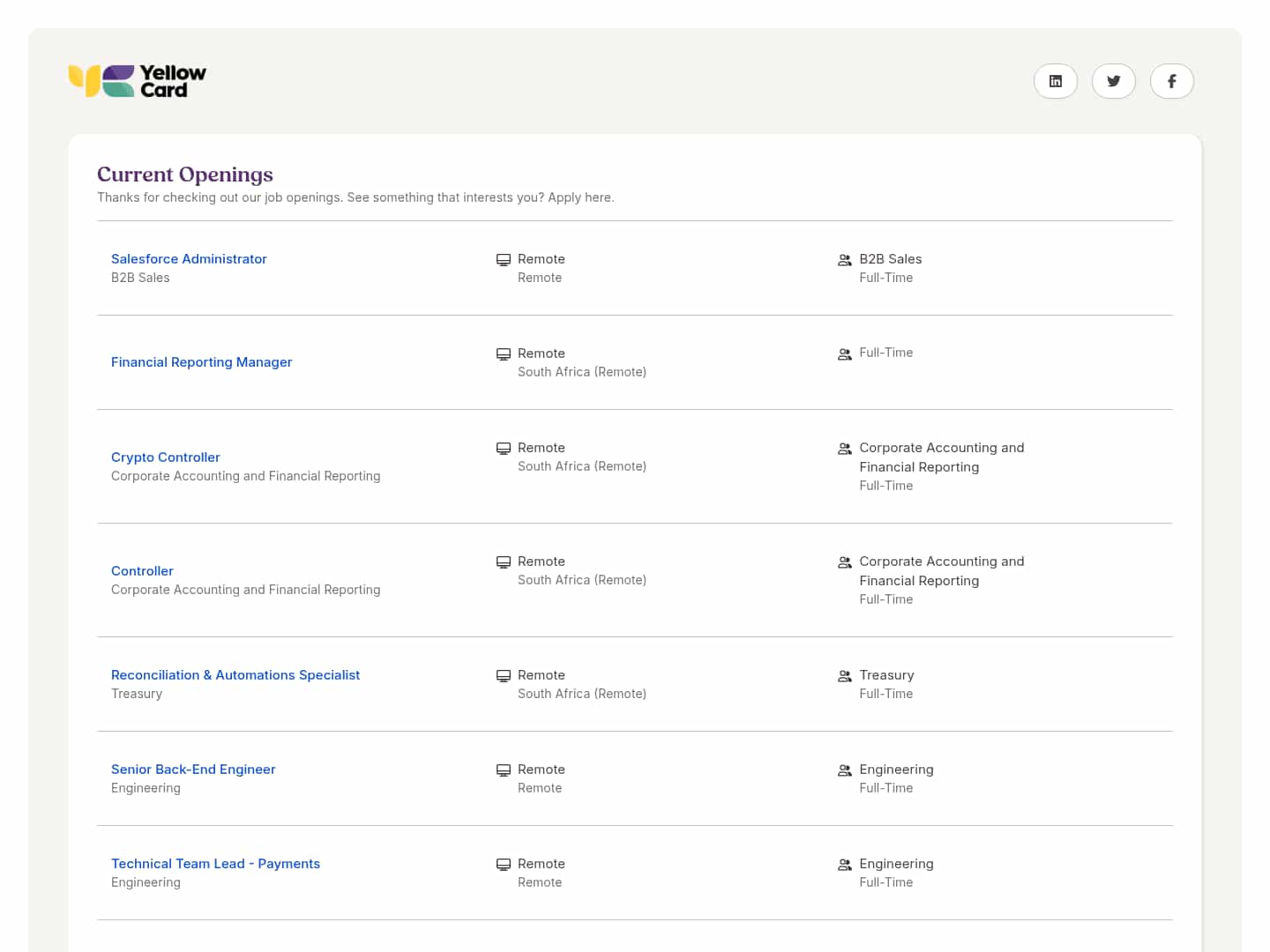Click the monitor icon in the Controller row

(x=504, y=562)
